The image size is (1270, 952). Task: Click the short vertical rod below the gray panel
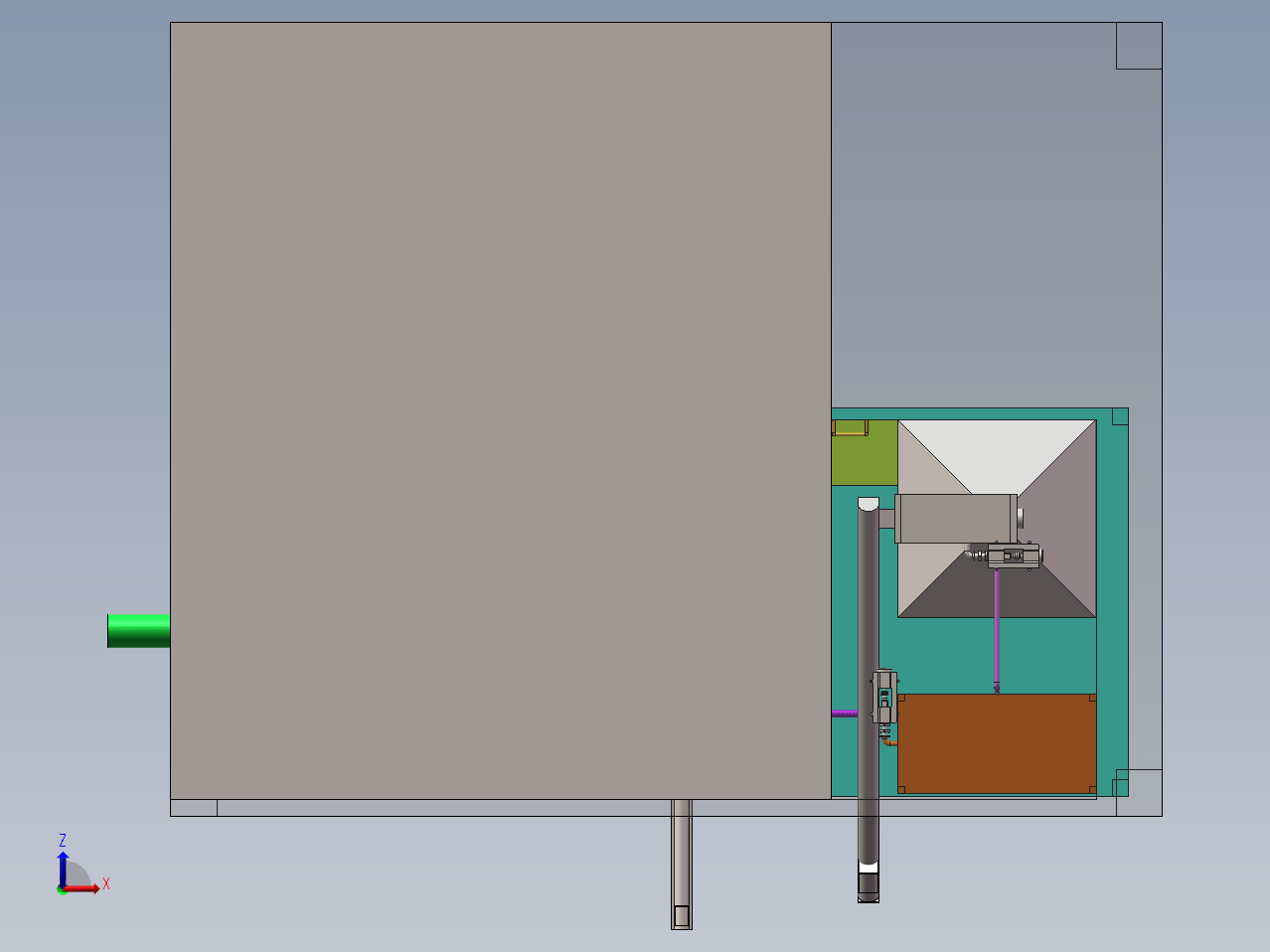[x=682, y=864]
